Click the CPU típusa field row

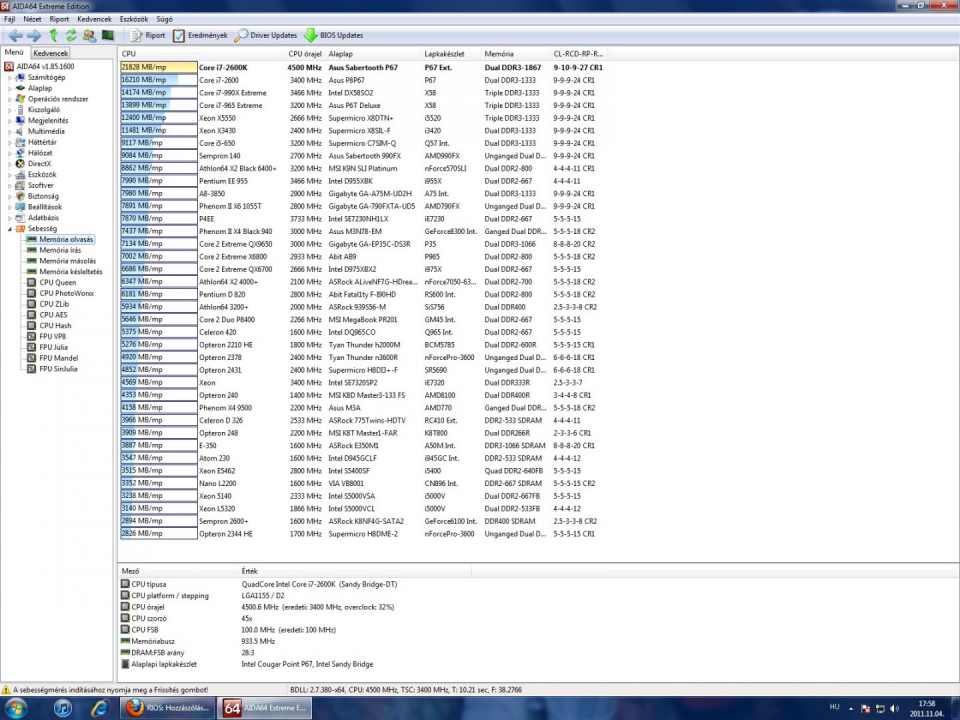260,584
